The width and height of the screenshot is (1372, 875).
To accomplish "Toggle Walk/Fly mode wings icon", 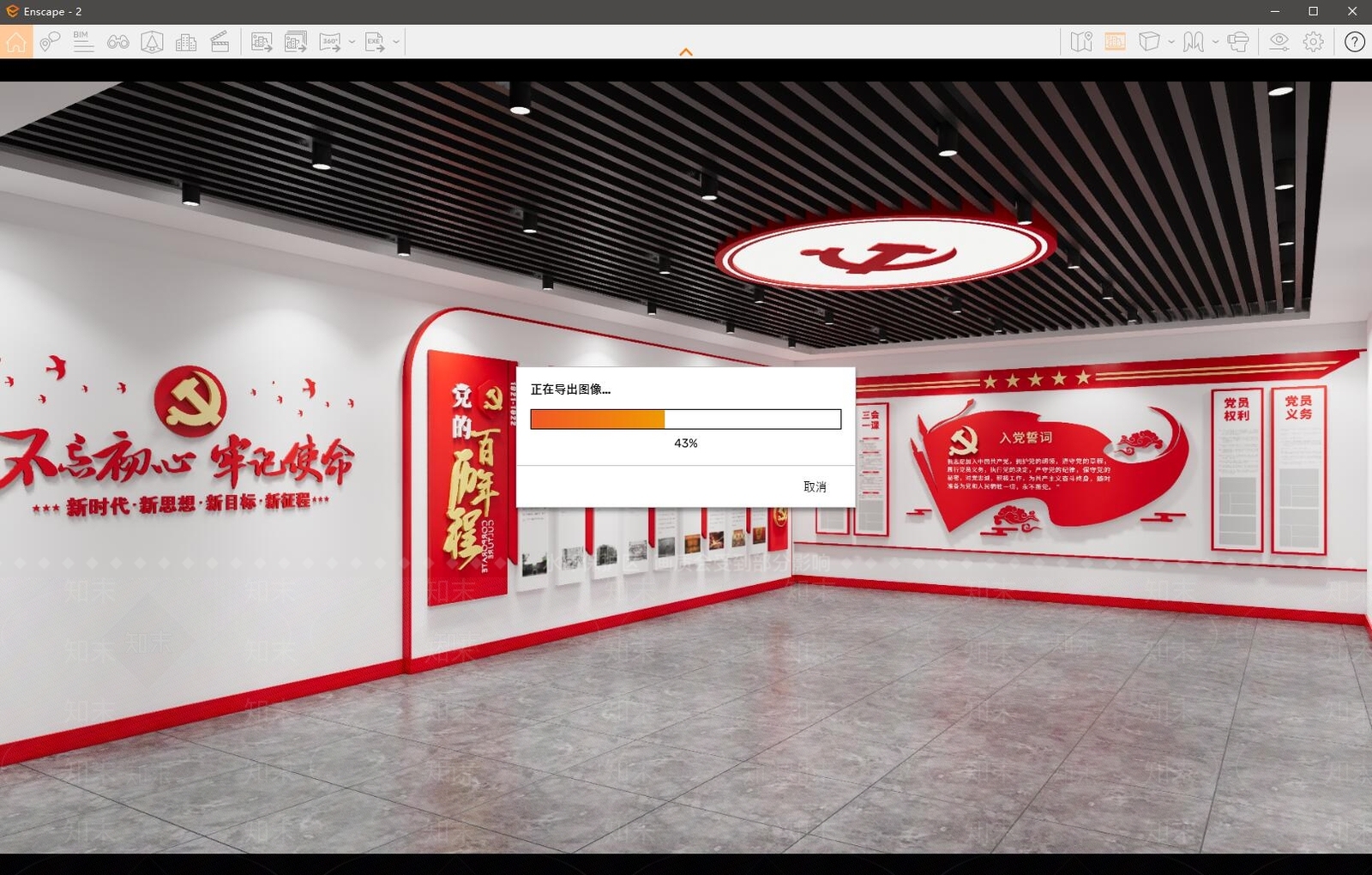I will click(x=1194, y=41).
